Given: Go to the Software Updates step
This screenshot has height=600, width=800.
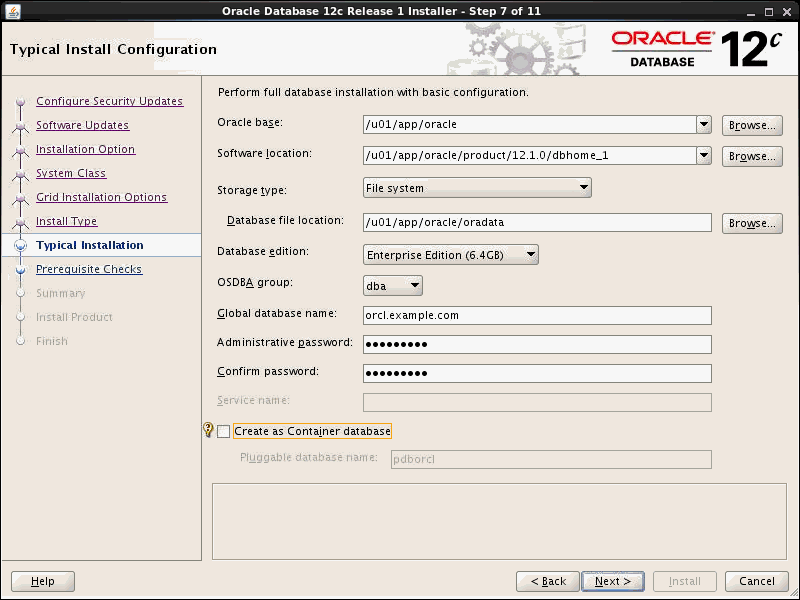Looking at the screenshot, I should 88,125.
